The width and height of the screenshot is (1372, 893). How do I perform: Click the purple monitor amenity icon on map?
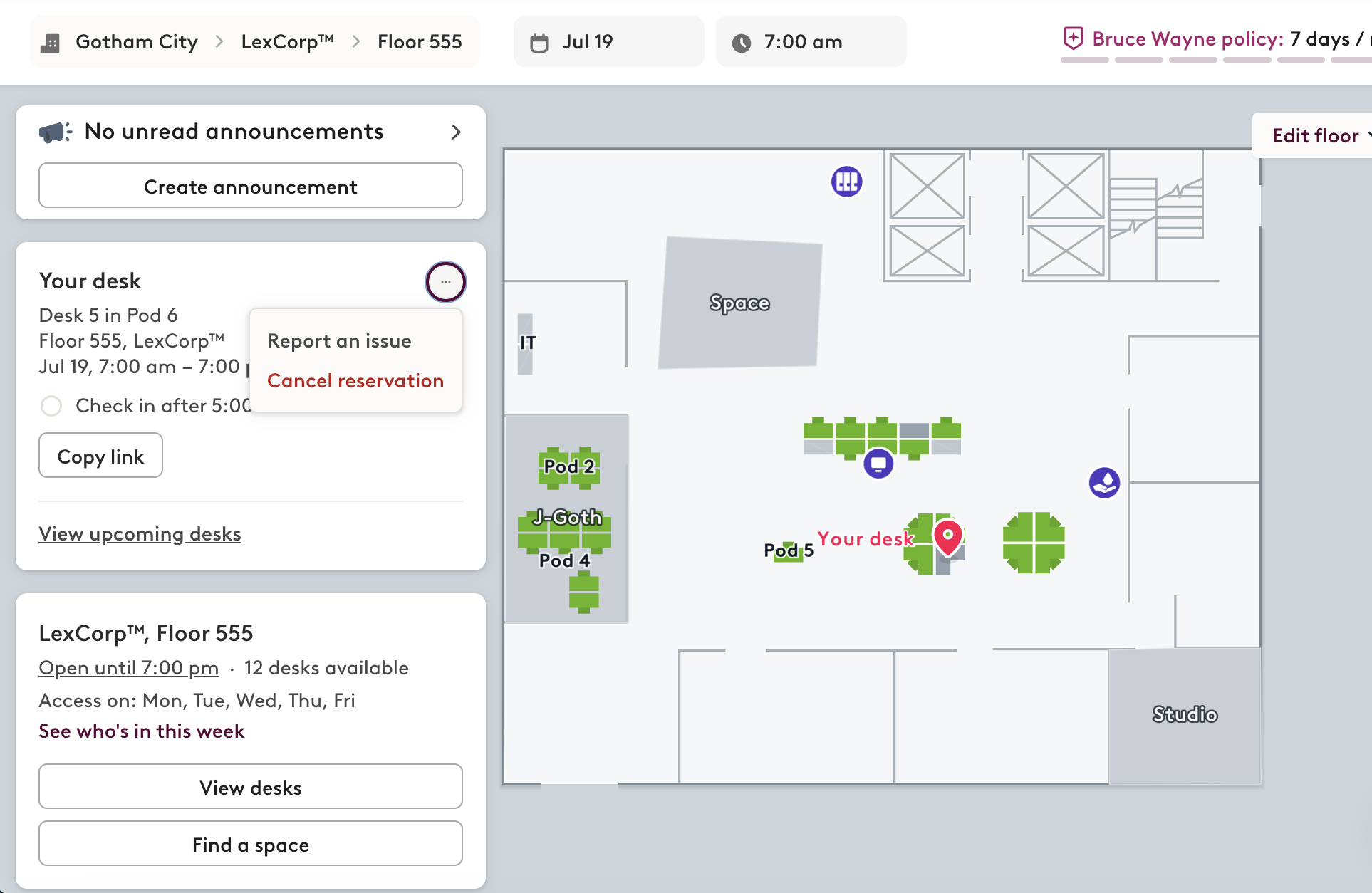coord(878,464)
